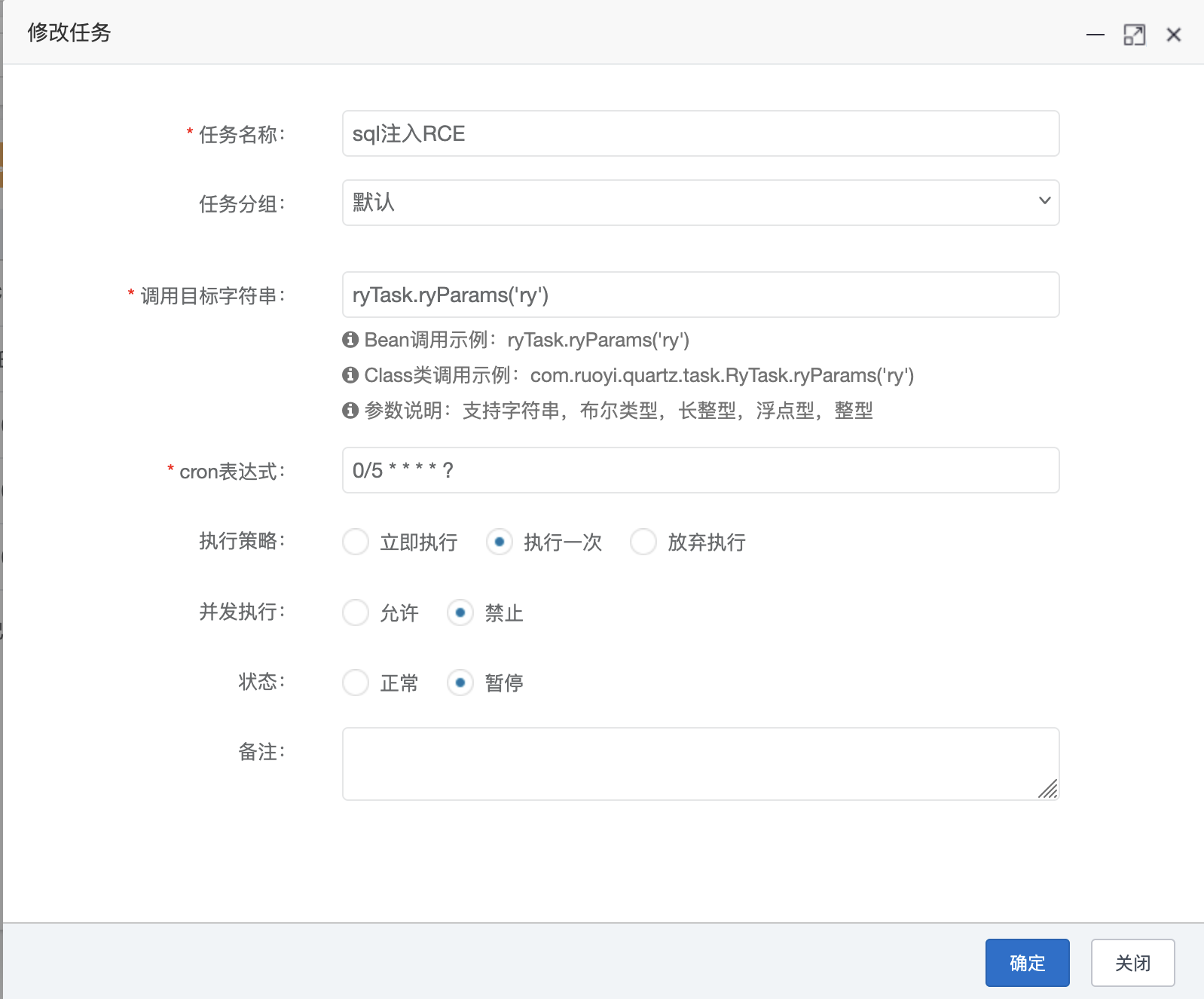This screenshot has width=1204, height=999.
Task: Maximize the 修改任务 dialog
Action: (1134, 35)
